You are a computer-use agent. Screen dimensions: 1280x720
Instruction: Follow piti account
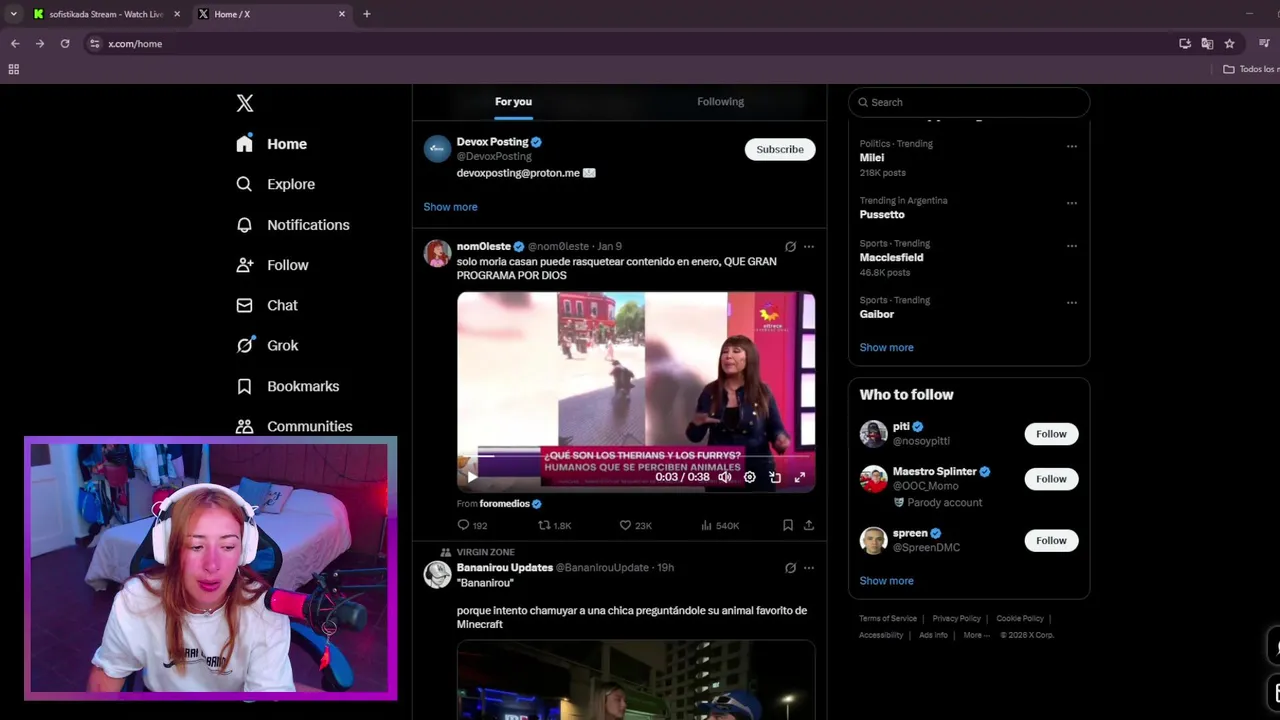(1051, 434)
